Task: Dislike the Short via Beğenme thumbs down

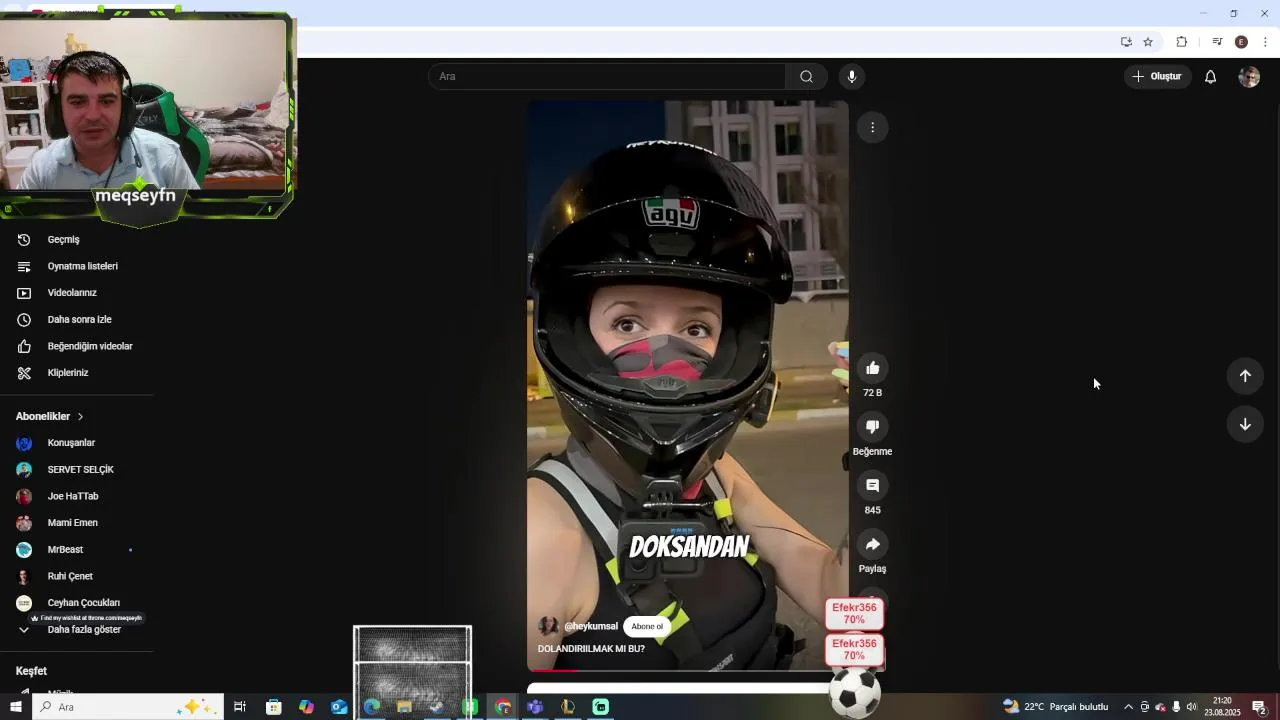Action: coord(872,427)
